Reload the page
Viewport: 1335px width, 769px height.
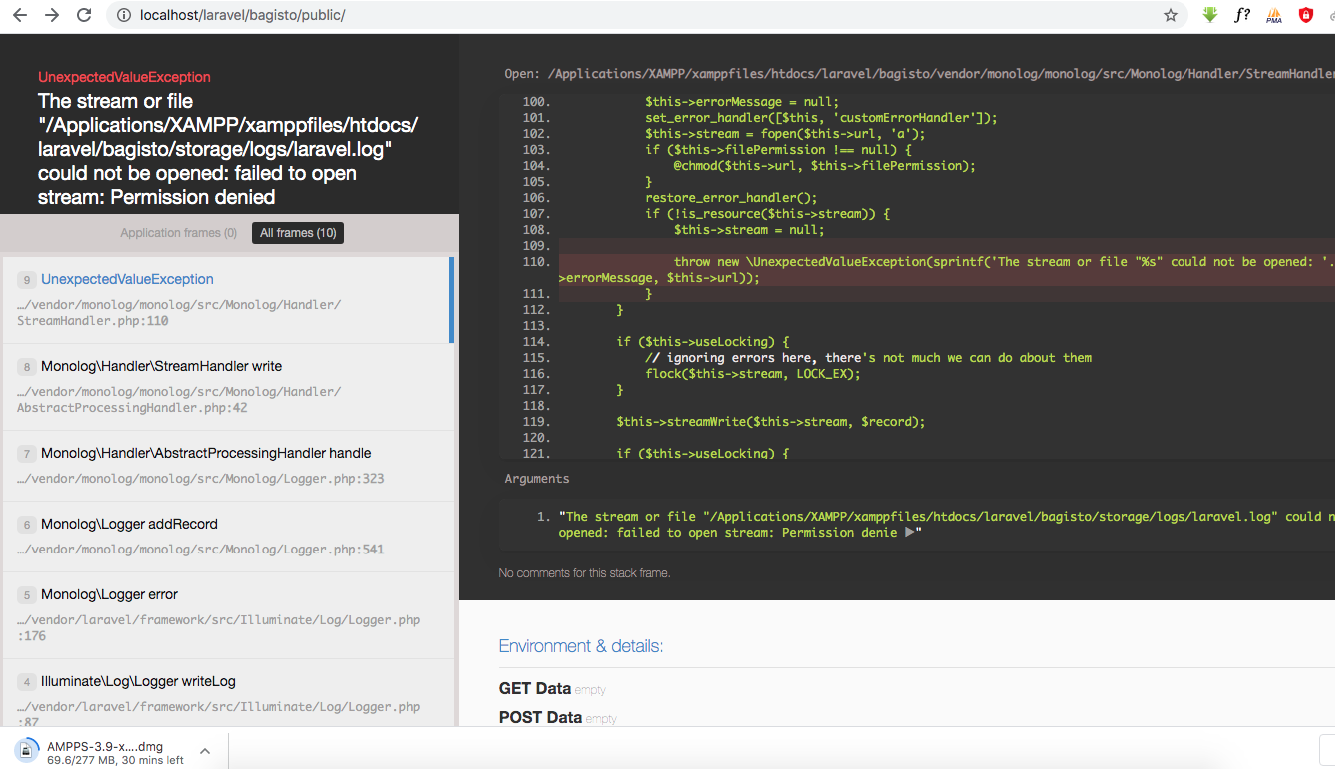[x=84, y=15]
